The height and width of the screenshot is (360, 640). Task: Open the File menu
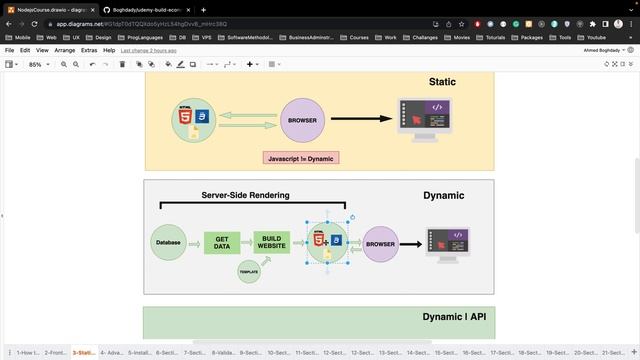point(9,50)
